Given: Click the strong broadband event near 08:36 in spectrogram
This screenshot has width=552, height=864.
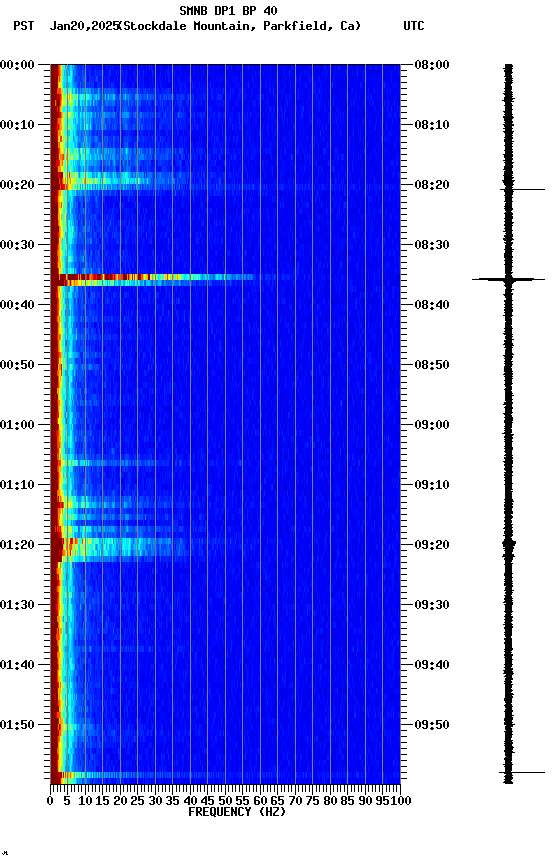Looking at the screenshot, I should [x=157, y=279].
